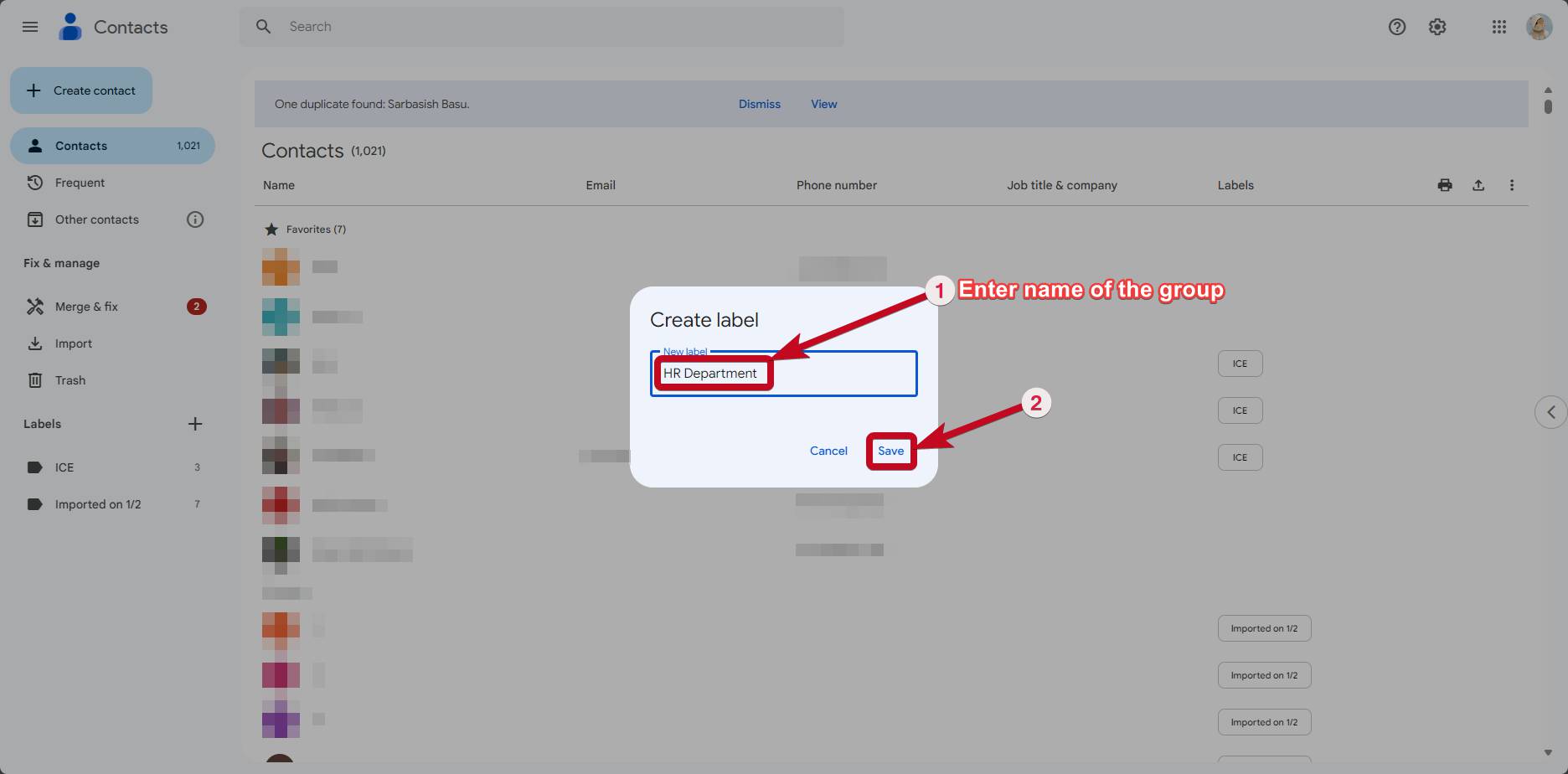
Task: Click the Merge & fix badge showing 2
Action: coord(197,307)
